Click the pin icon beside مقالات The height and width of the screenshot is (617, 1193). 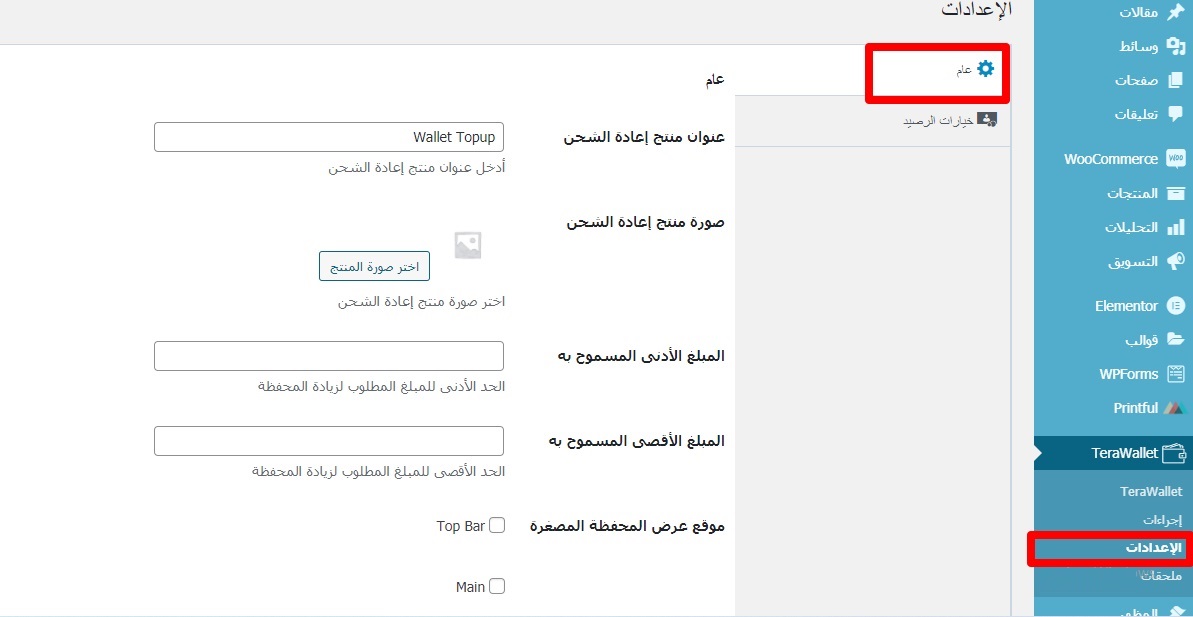tap(1175, 13)
